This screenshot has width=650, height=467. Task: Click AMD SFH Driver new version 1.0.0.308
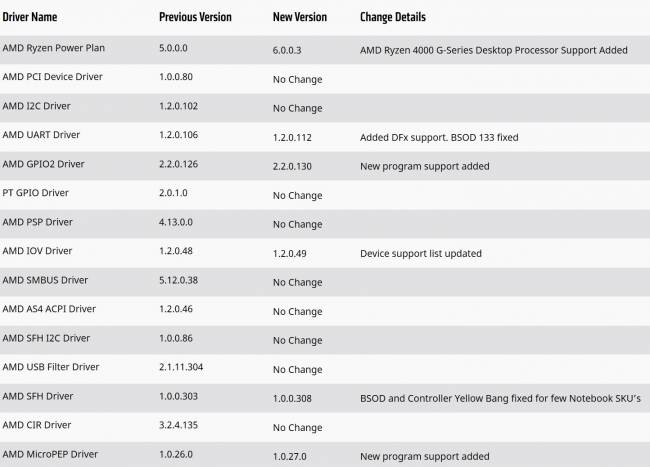tap(297, 398)
